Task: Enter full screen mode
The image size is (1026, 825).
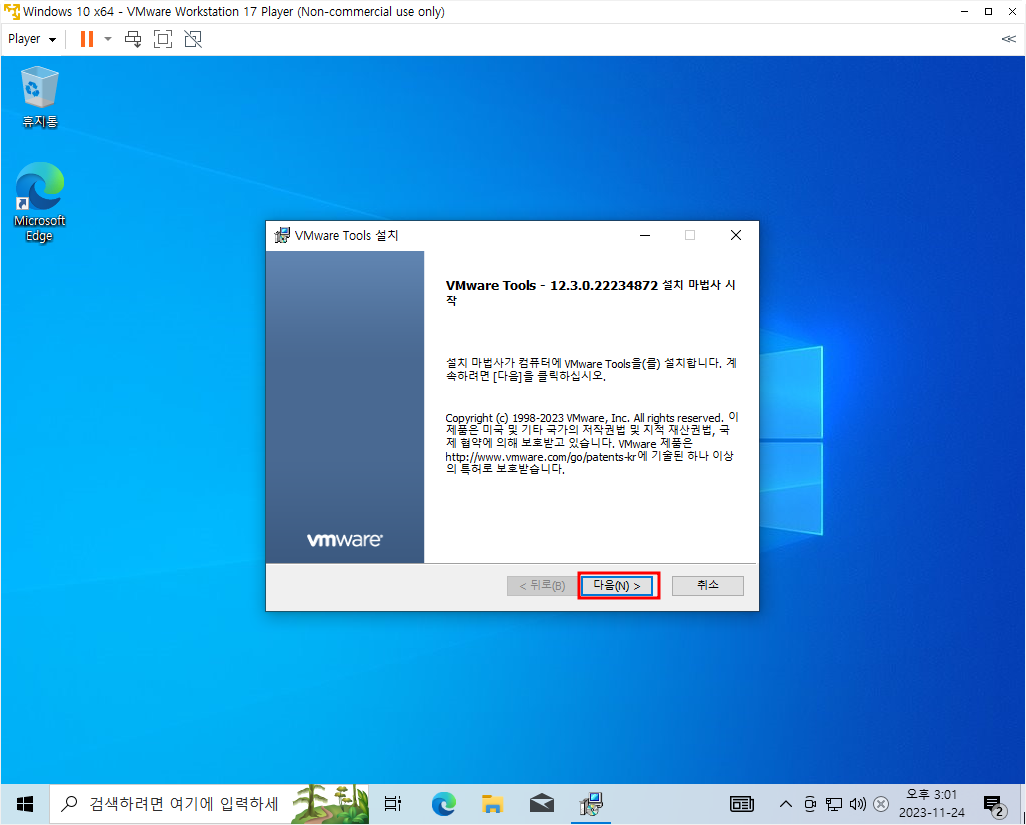Action: [x=162, y=39]
